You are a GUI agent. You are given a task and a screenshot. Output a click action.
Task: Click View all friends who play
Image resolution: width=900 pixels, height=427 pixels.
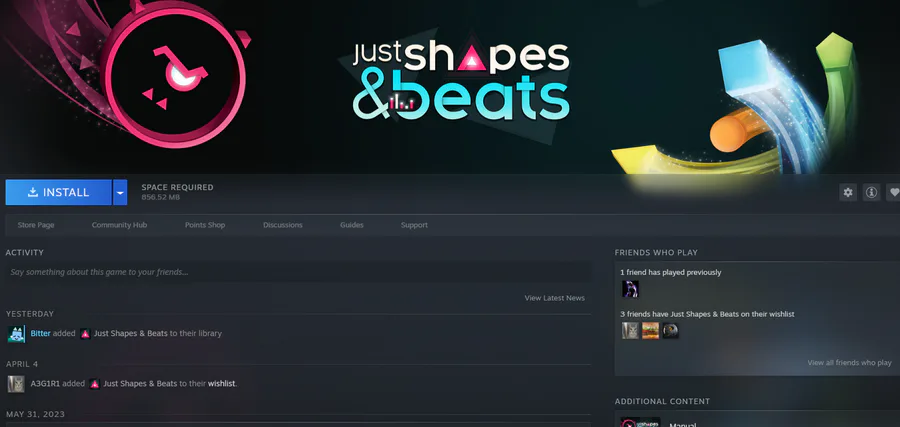coord(849,362)
